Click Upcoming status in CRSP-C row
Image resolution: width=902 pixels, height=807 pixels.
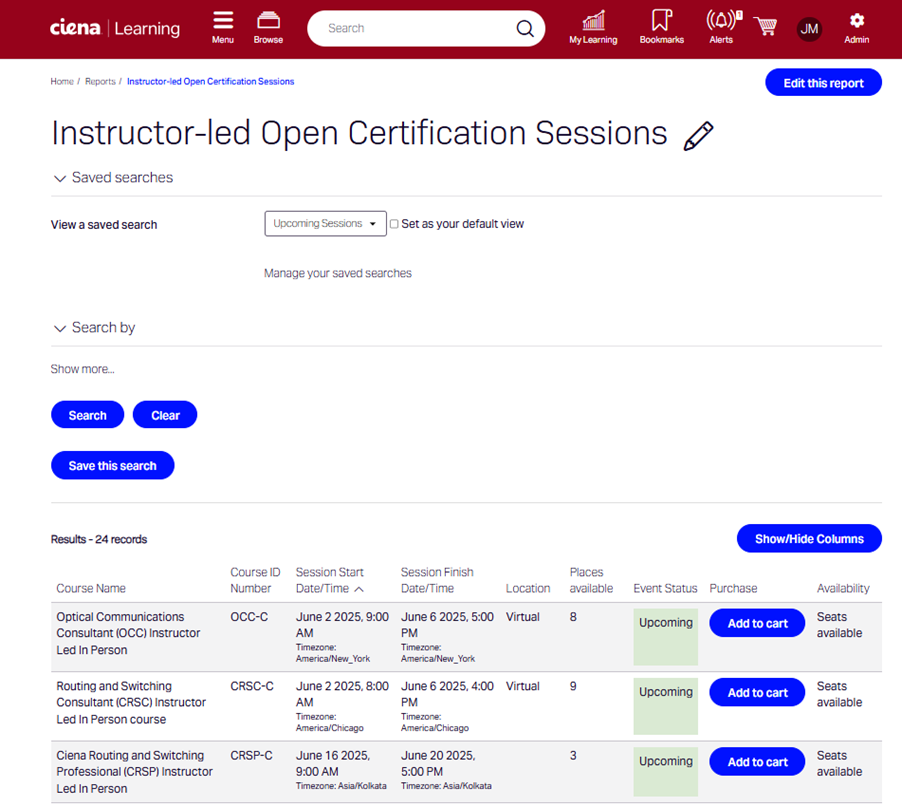666,761
